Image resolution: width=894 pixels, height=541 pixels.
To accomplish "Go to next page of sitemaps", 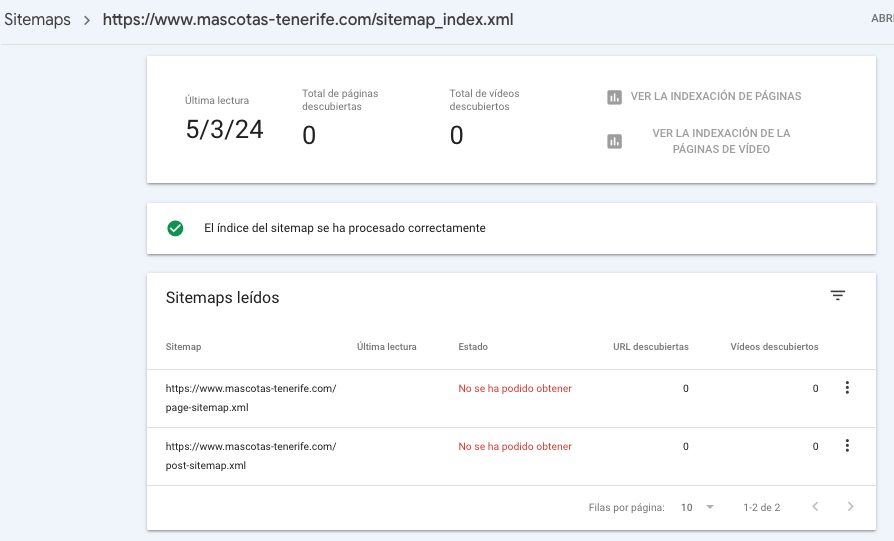I will point(850,507).
